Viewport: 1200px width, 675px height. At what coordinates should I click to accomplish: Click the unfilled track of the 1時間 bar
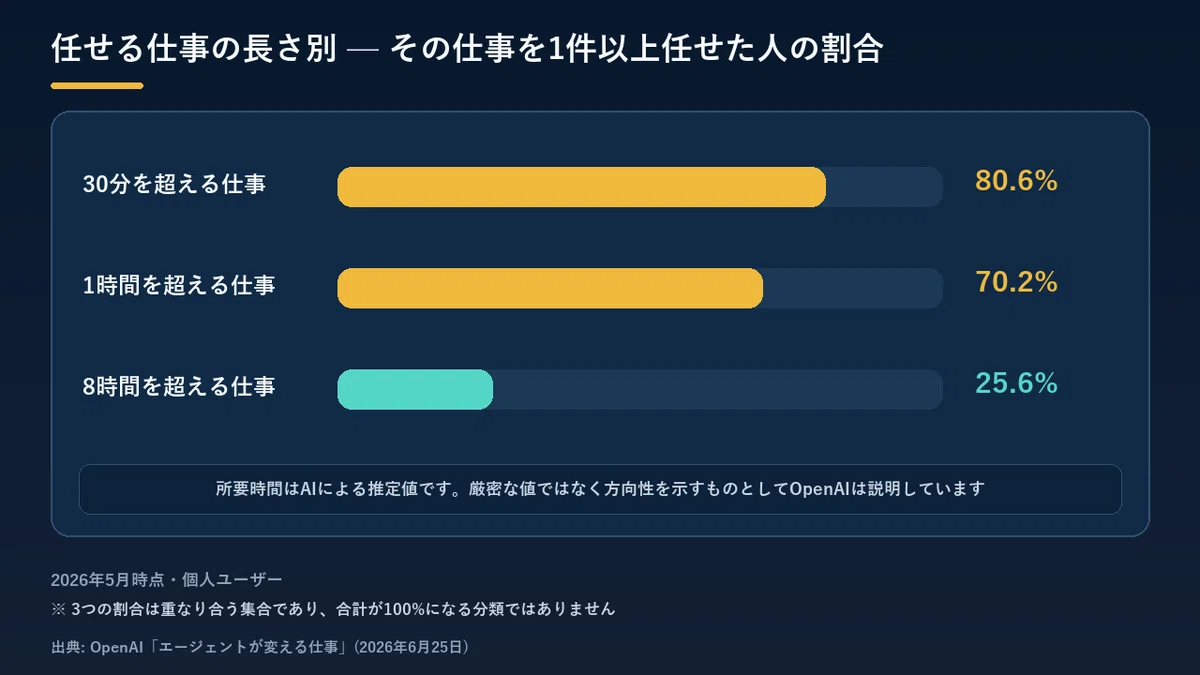853,288
